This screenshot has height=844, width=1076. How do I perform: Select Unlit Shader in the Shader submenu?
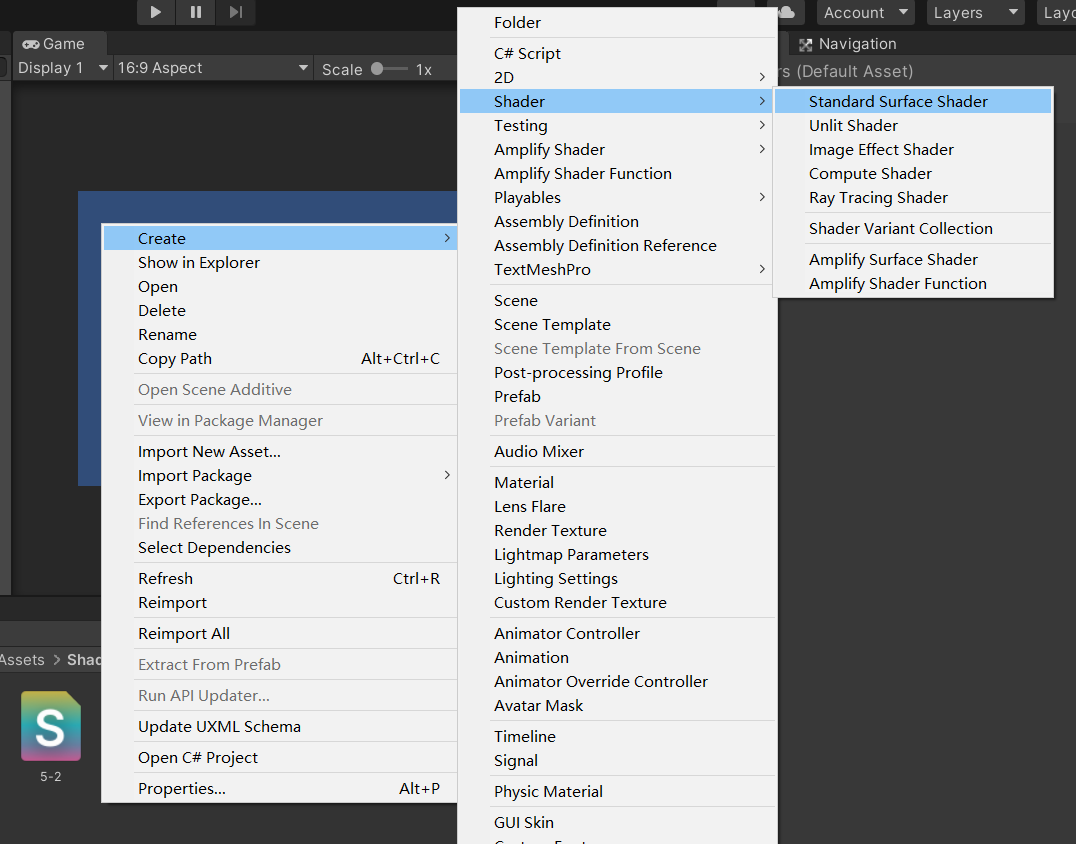913,126
